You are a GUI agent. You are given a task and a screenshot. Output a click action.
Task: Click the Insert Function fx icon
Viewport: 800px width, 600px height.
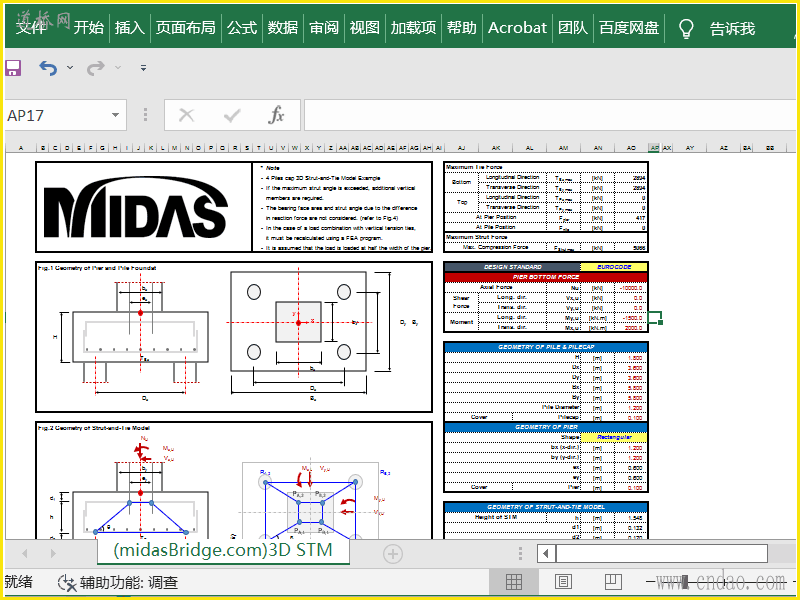(x=276, y=115)
